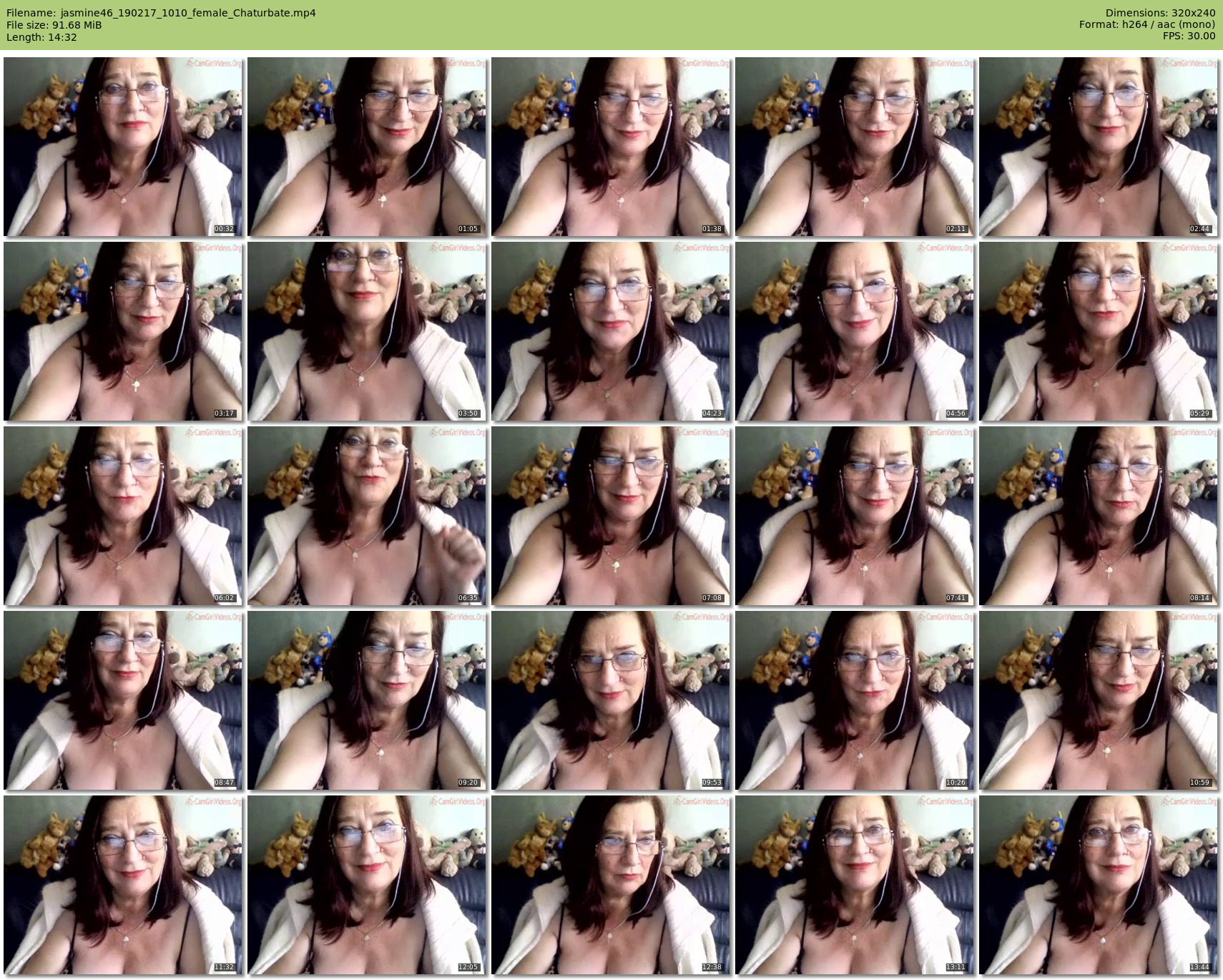
Task: Open the thumbnail at 12:05
Action: point(367,885)
